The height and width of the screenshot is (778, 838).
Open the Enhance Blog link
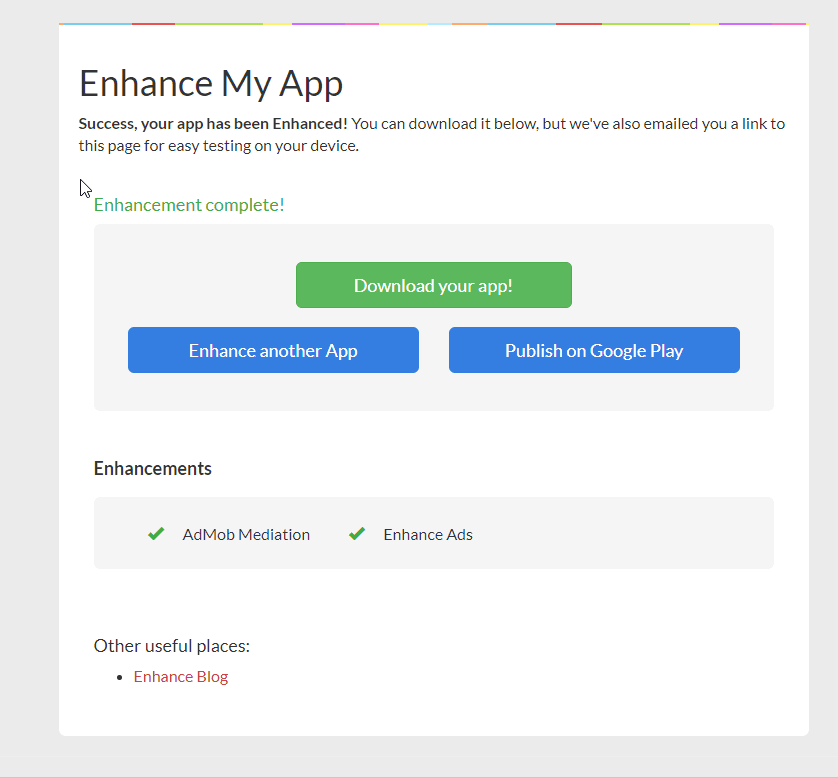pyautogui.click(x=180, y=676)
